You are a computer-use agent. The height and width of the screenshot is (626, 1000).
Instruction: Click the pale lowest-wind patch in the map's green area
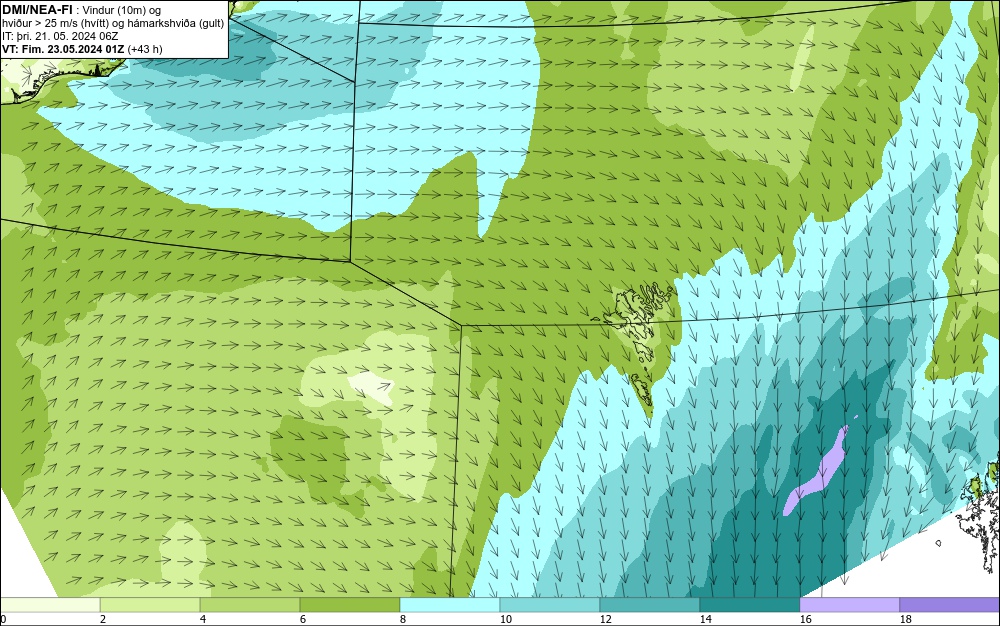(371, 387)
